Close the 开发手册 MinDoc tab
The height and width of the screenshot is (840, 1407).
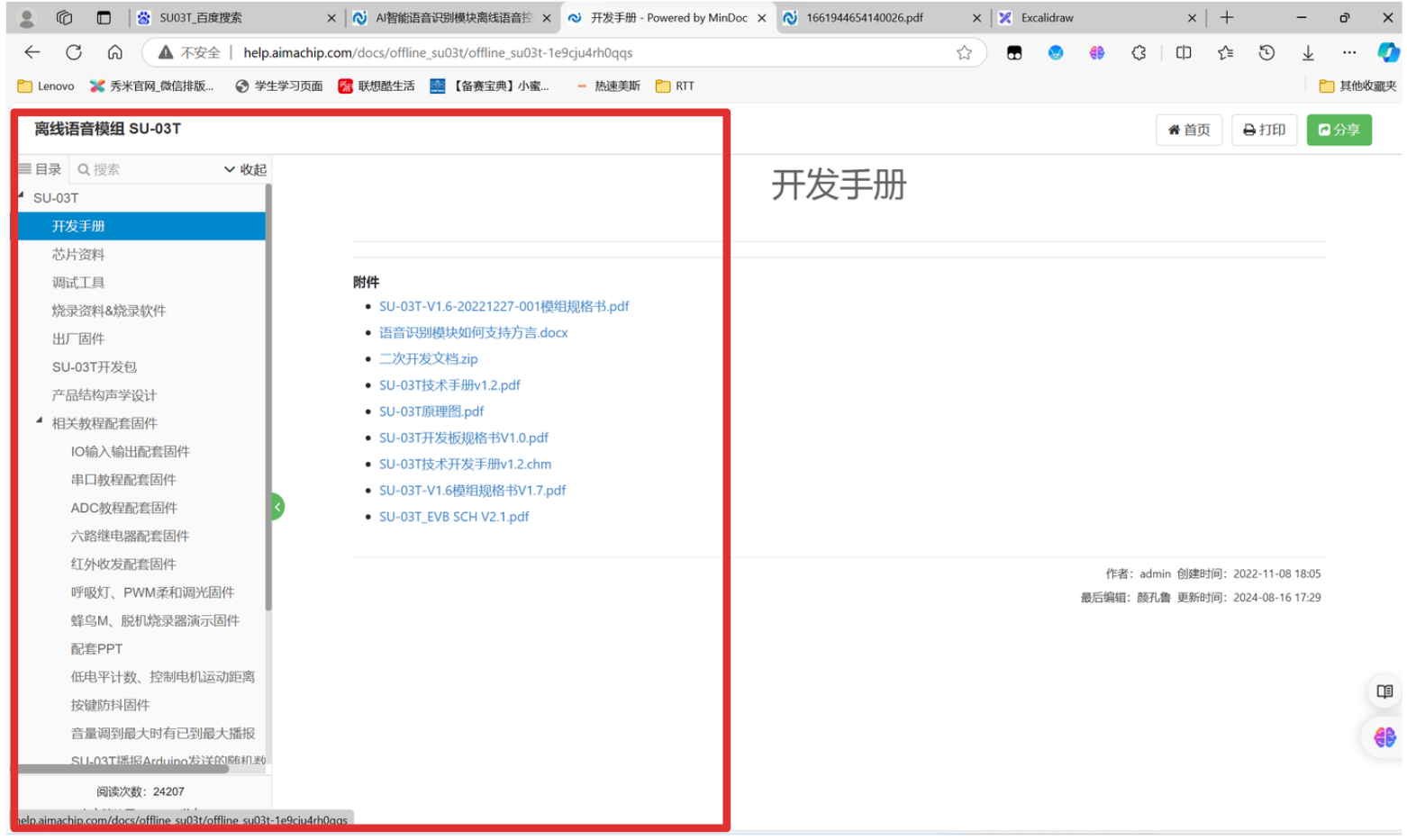click(762, 17)
